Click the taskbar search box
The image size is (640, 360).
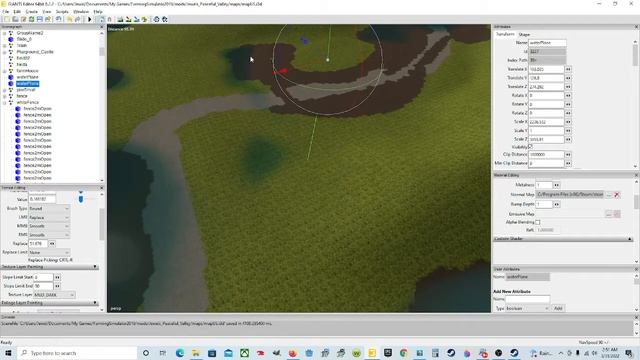[x=78, y=353]
